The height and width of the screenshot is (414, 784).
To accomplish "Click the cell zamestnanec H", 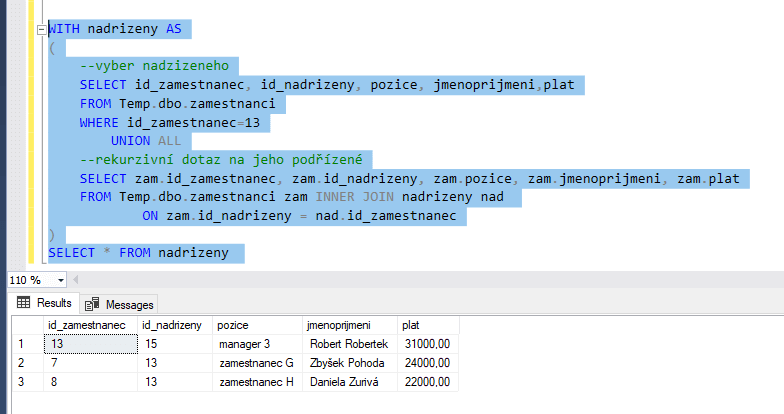I will (258, 382).
